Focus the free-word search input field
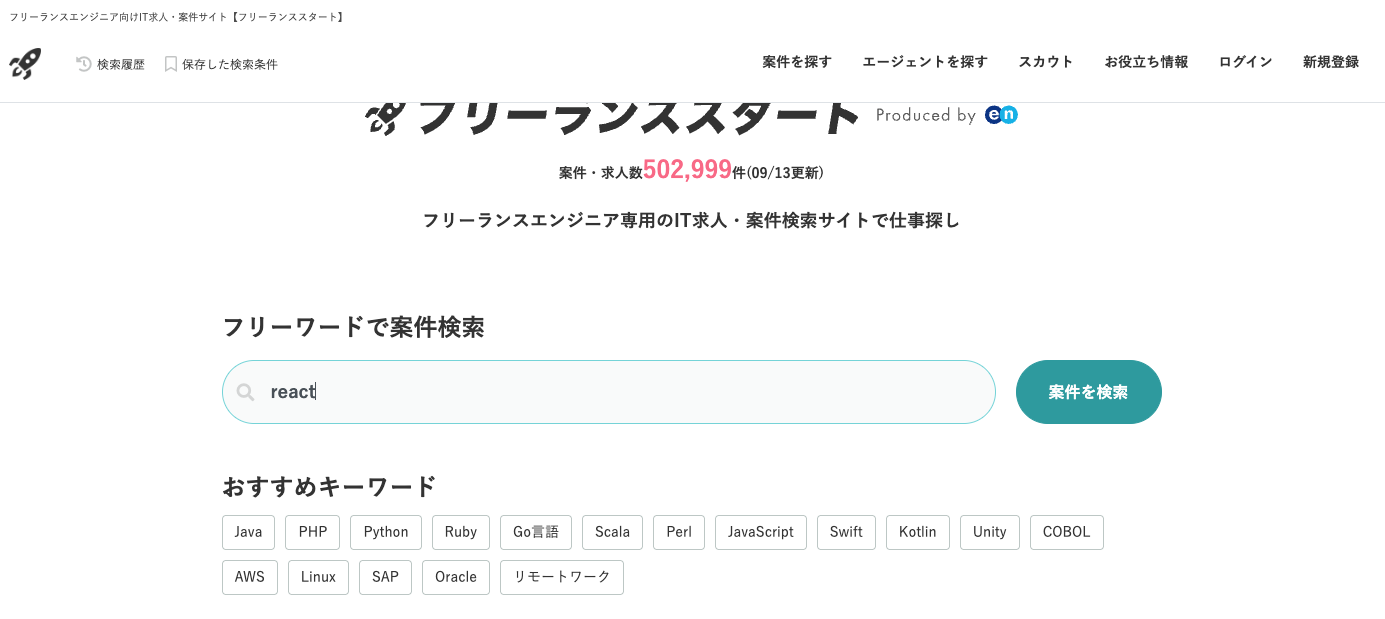Image resolution: width=1385 pixels, height=619 pixels. pyautogui.click(x=620, y=392)
